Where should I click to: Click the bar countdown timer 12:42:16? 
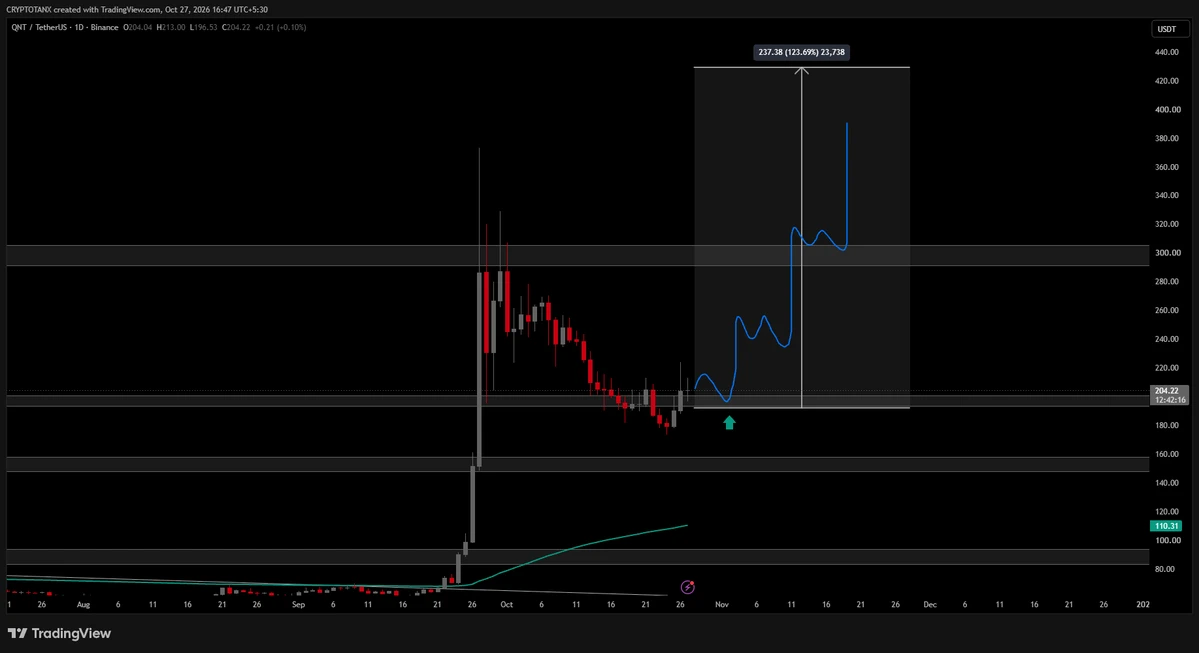(1170, 400)
